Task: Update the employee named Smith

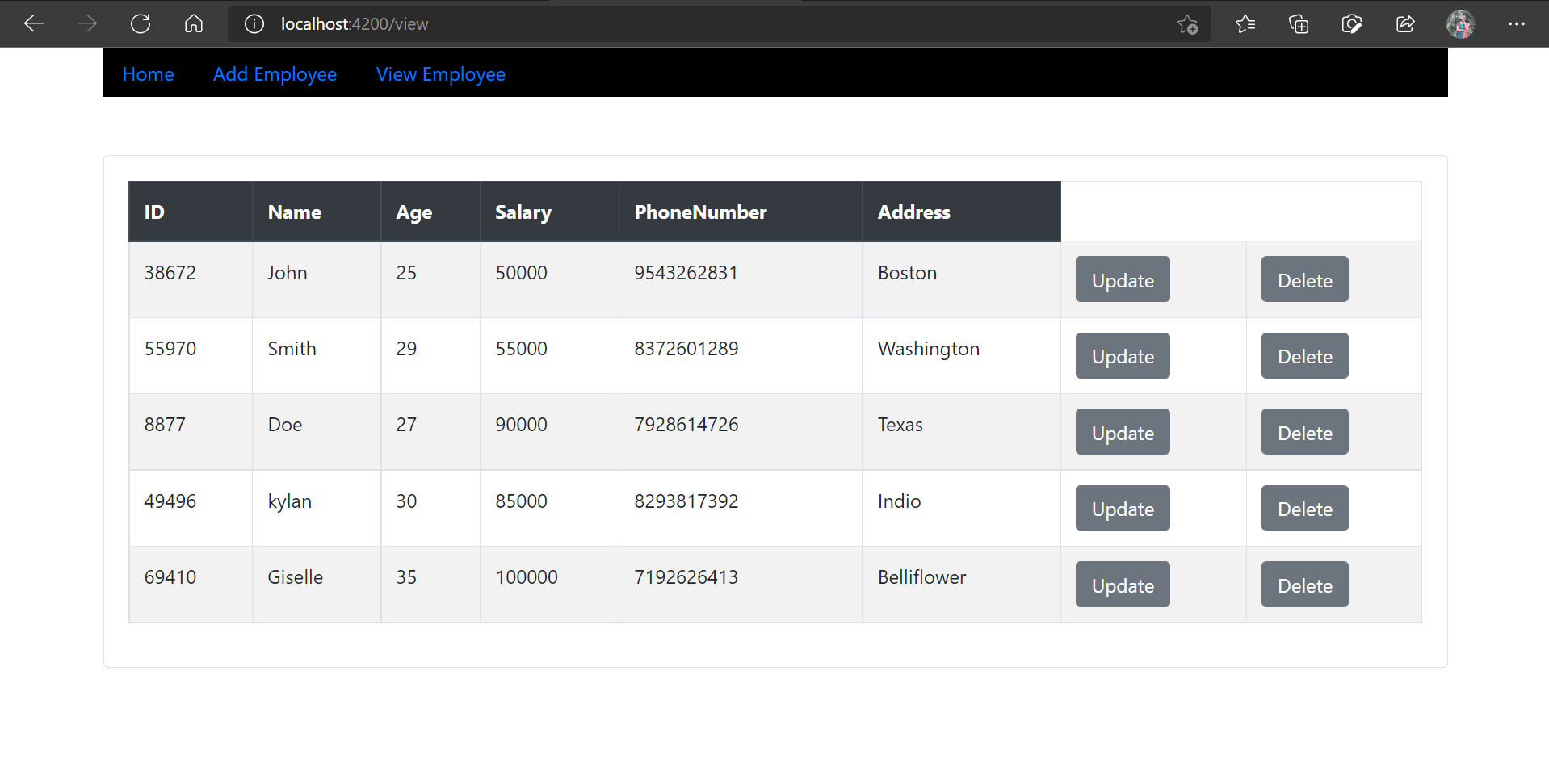Action: (x=1122, y=355)
